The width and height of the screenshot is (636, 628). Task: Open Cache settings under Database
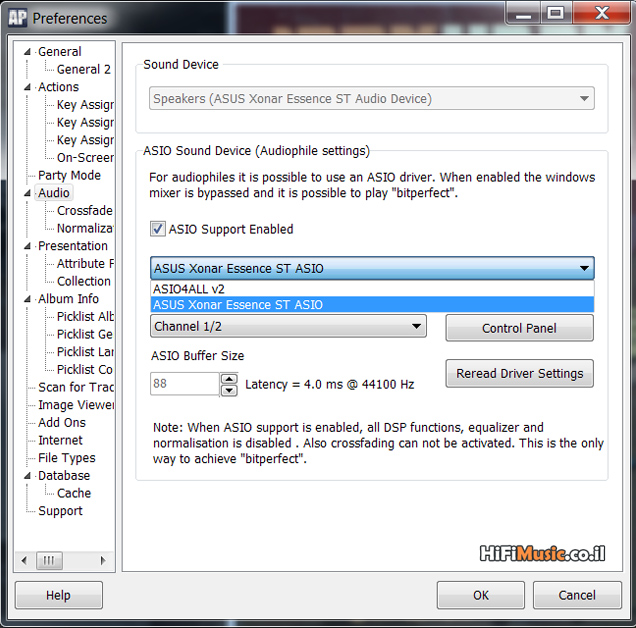[74, 493]
